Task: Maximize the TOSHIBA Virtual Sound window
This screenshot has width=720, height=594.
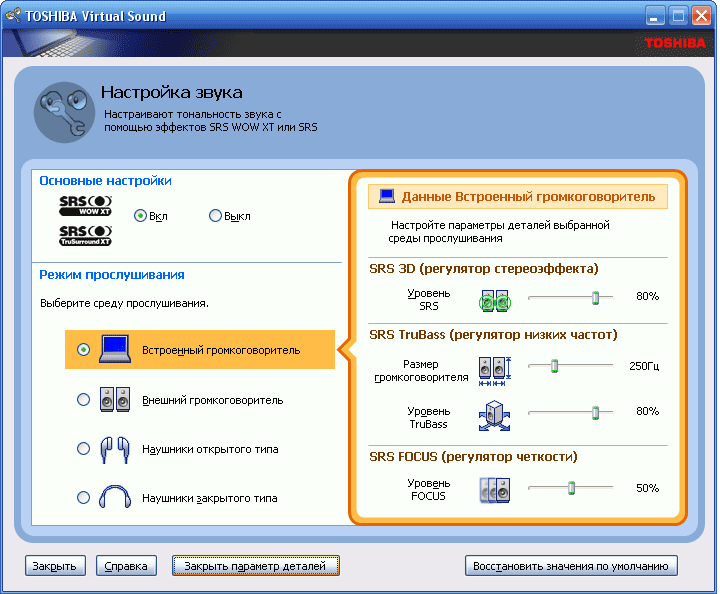Action: 678,16
